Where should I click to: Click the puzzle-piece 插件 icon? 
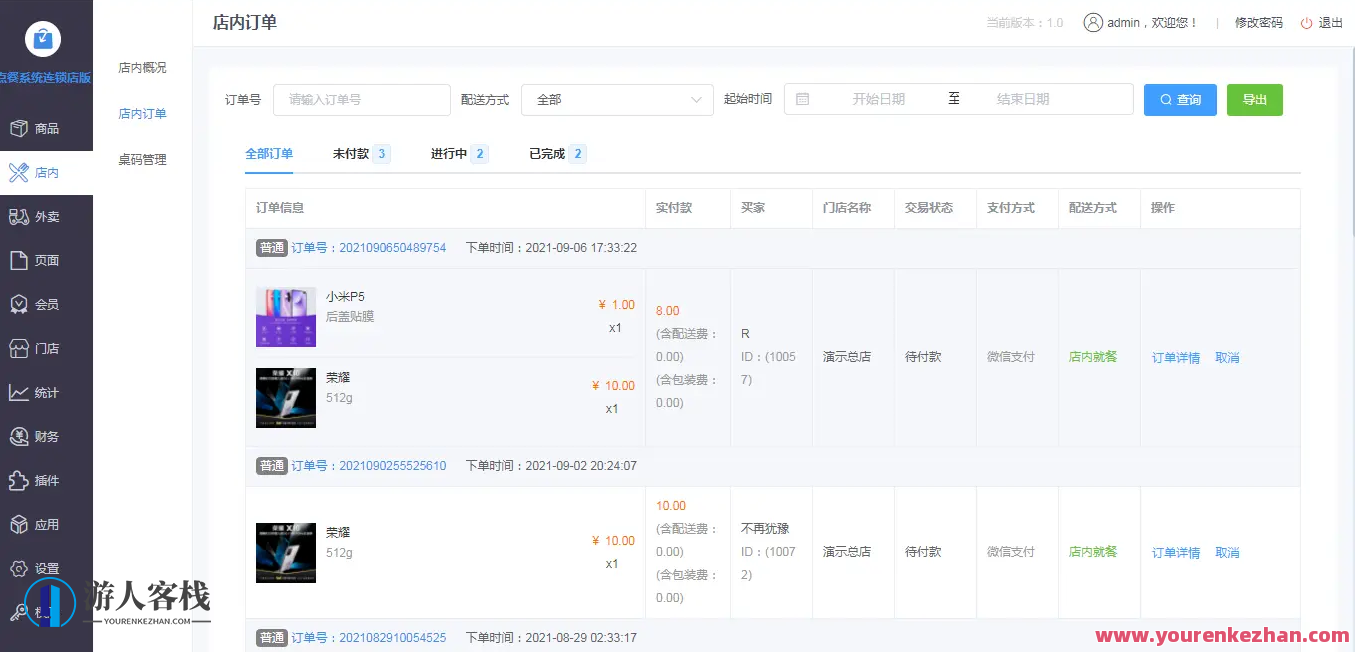tap(18, 480)
